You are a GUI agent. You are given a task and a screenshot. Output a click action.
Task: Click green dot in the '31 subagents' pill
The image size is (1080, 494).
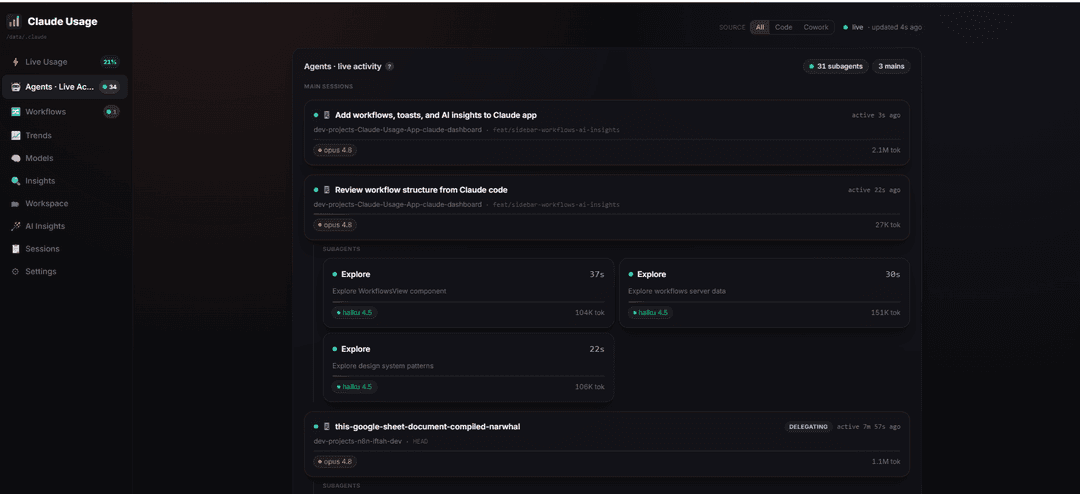[811, 67]
